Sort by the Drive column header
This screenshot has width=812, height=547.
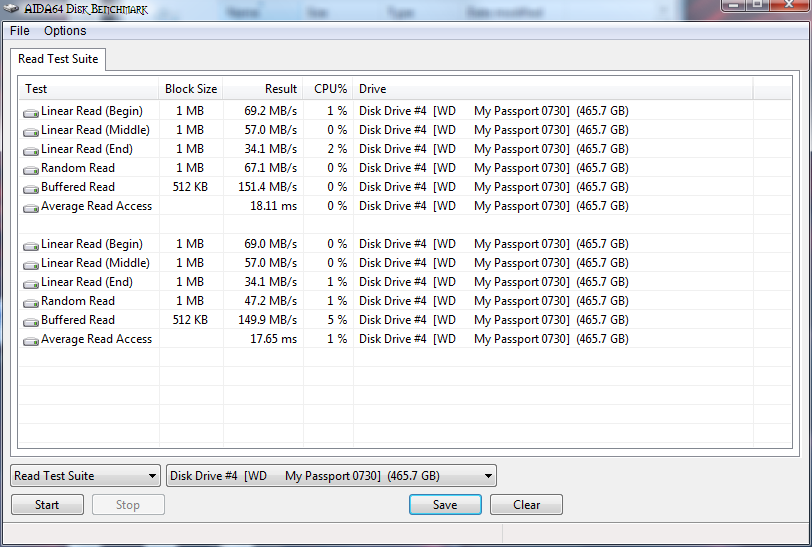(553, 89)
